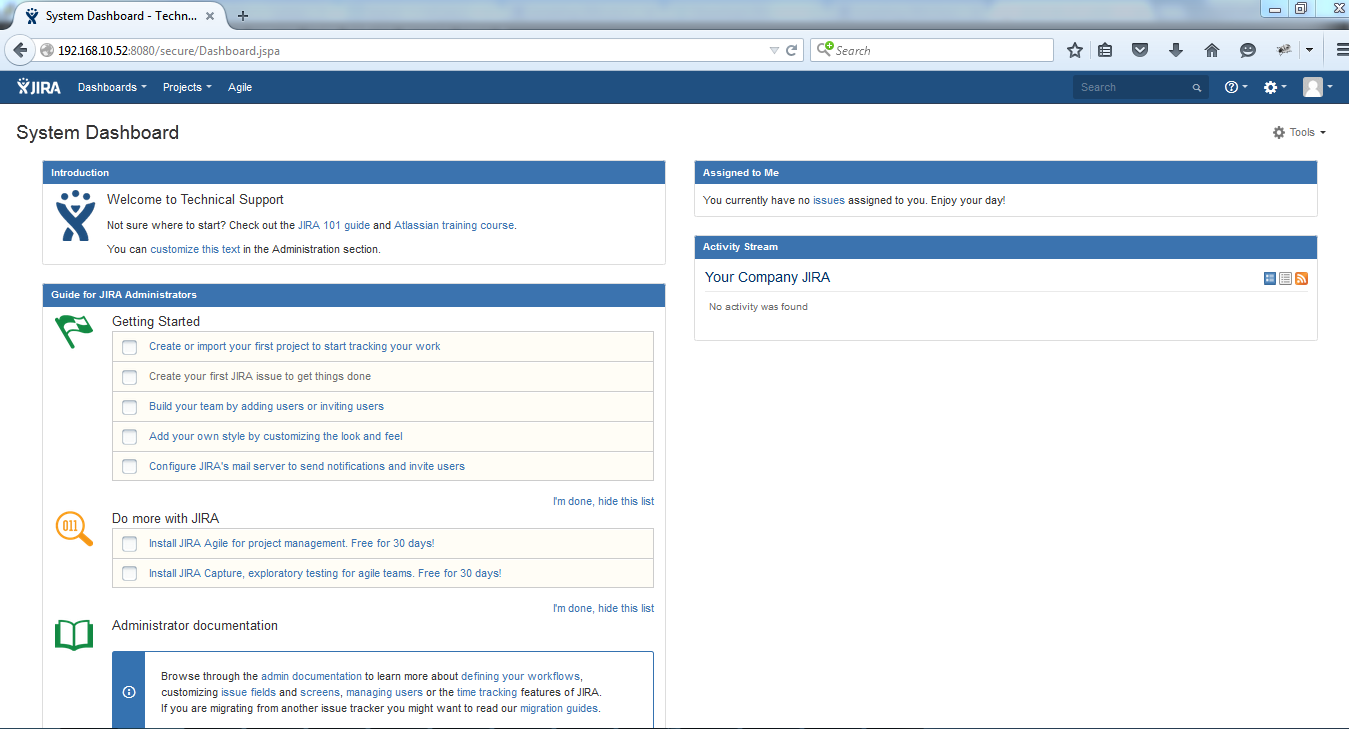
Task: Open the Agile menu item
Action: [x=240, y=87]
